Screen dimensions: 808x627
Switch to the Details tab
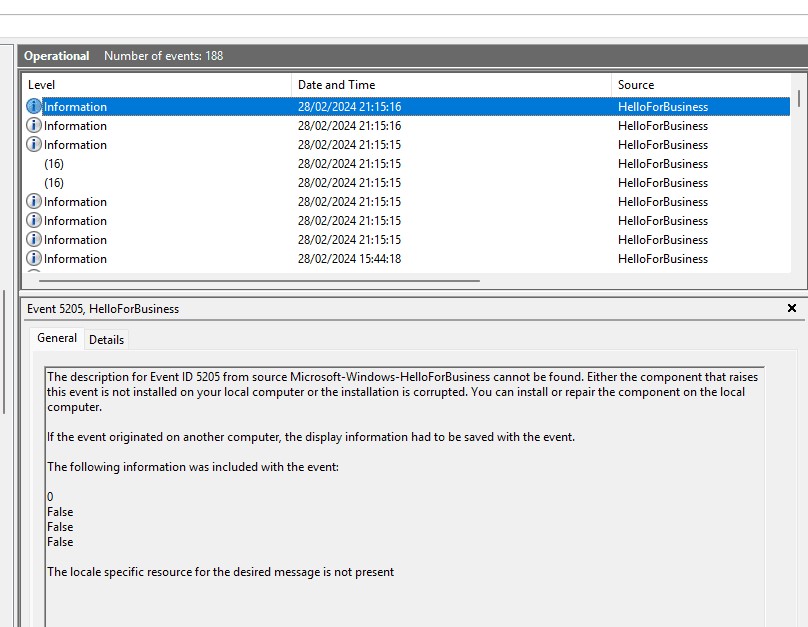(x=106, y=340)
